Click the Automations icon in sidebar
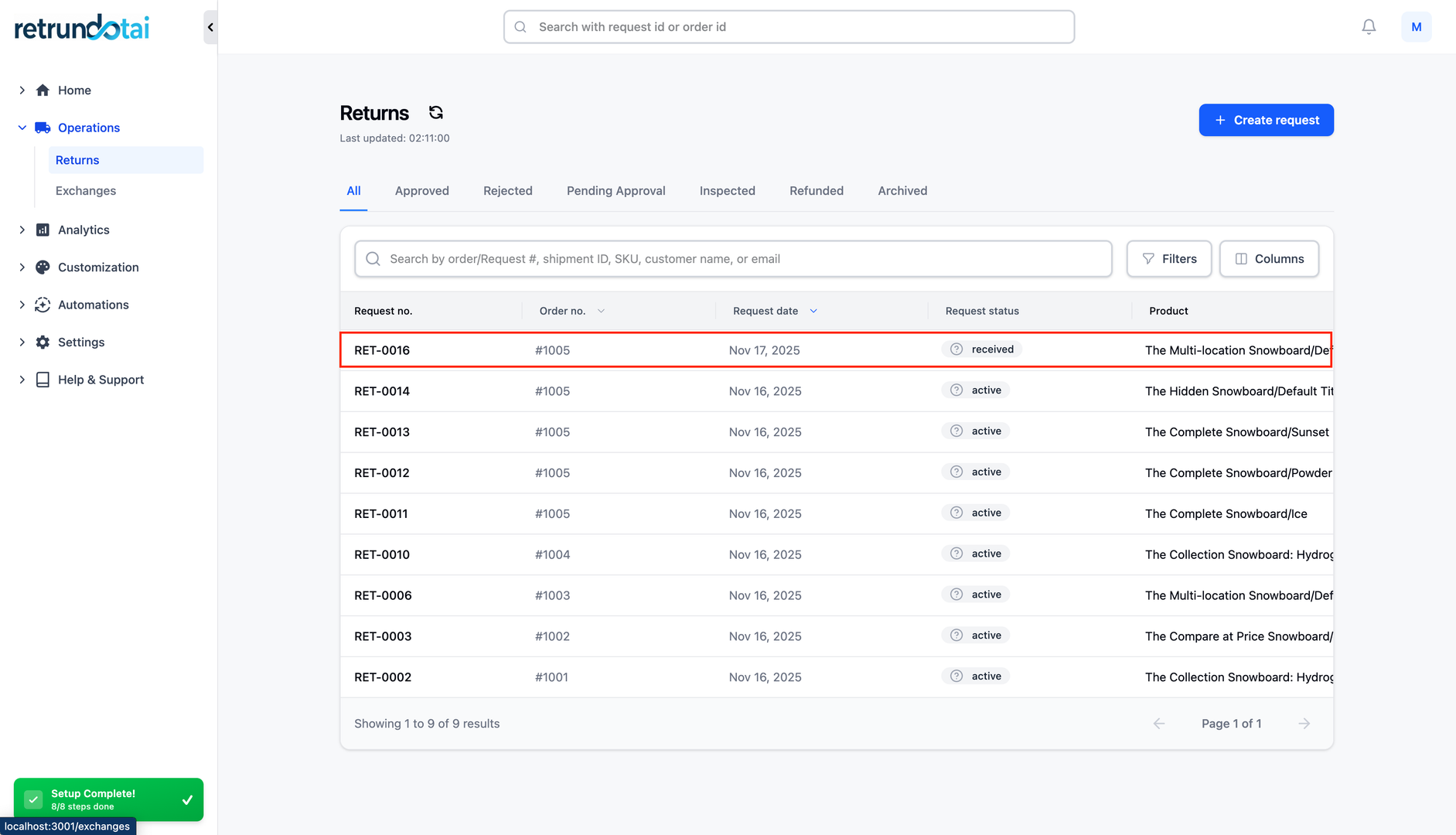Image resolution: width=1456 pixels, height=835 pixels. pos(43,305)
